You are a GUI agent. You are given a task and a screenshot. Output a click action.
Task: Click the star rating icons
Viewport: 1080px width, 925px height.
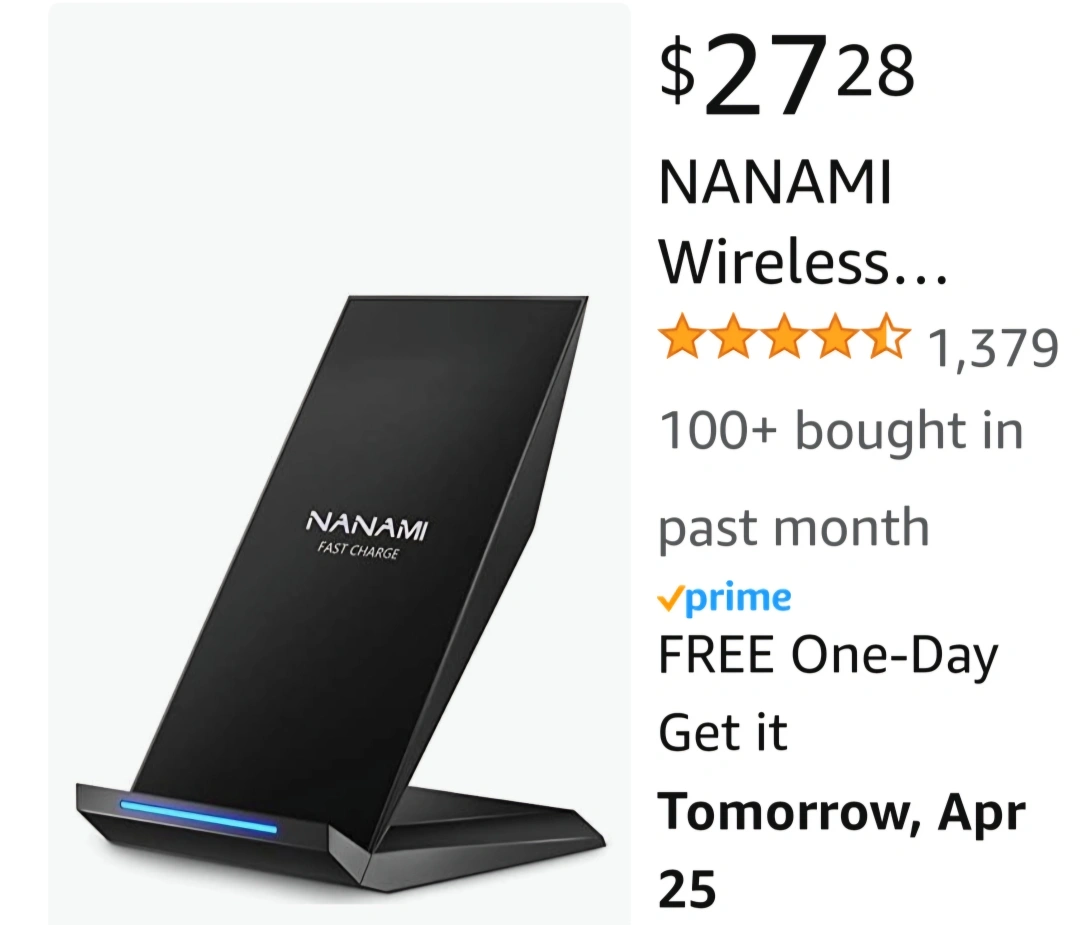(x=785, y=337)
